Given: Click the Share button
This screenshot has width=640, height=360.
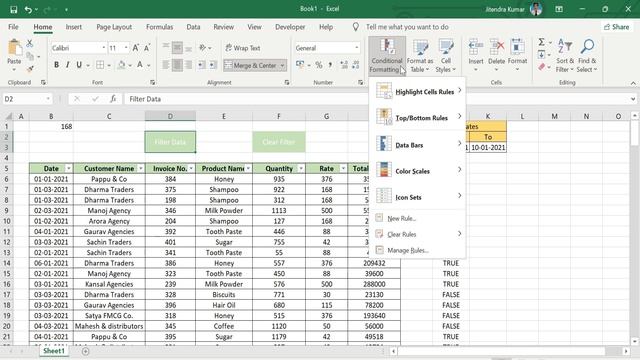Looking at the screenshot, I should (x=617, y=27).
